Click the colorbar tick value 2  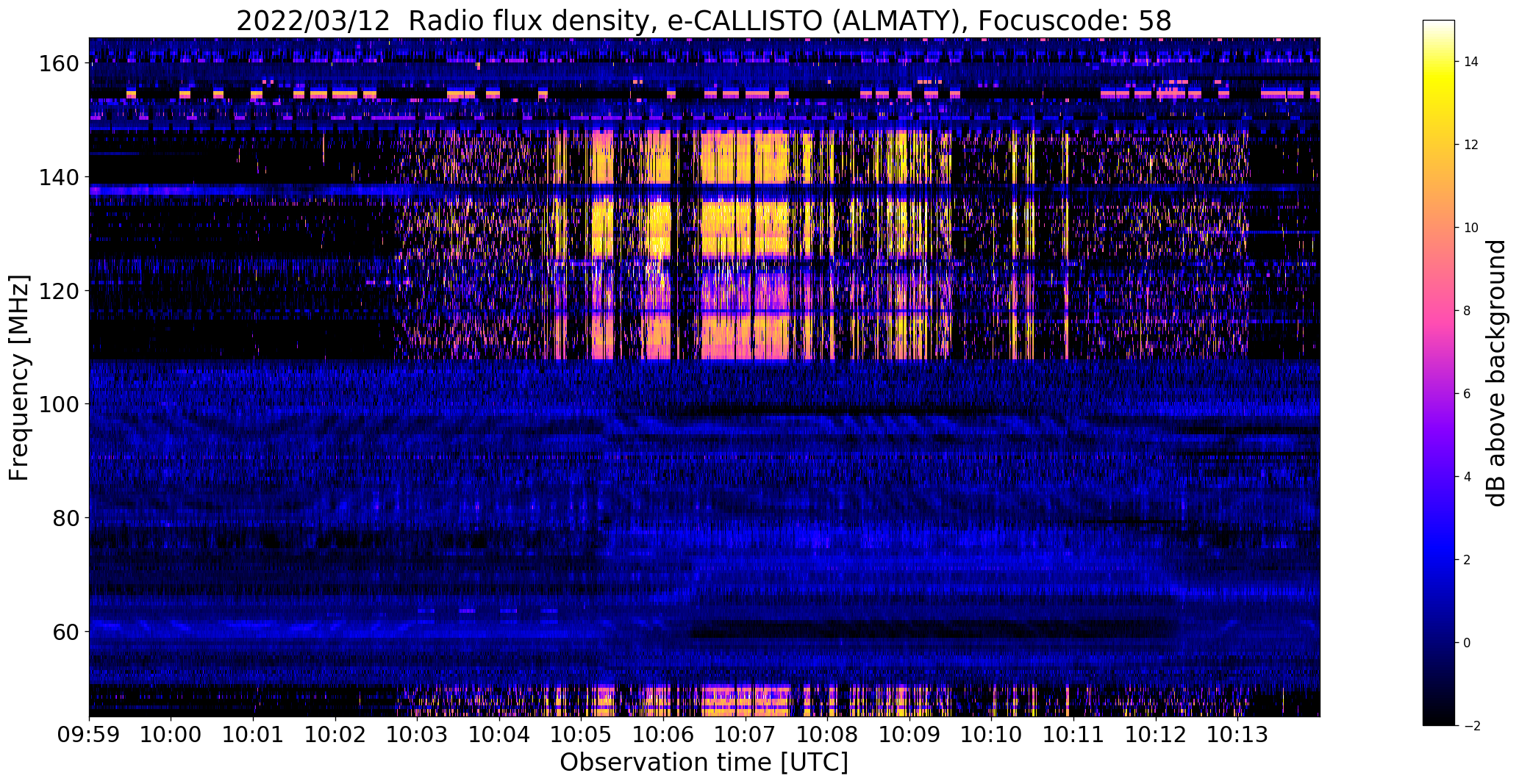(x=1468, y=560)
